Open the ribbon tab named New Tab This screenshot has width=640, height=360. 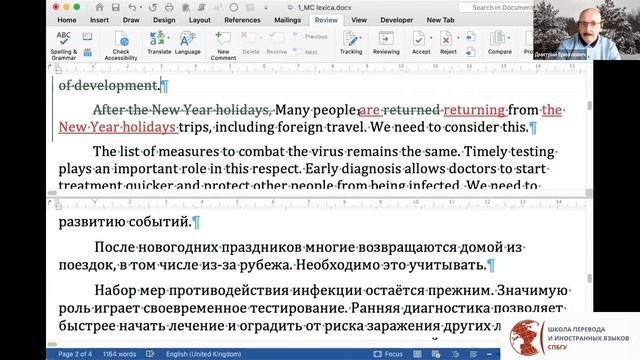[440, 20]
